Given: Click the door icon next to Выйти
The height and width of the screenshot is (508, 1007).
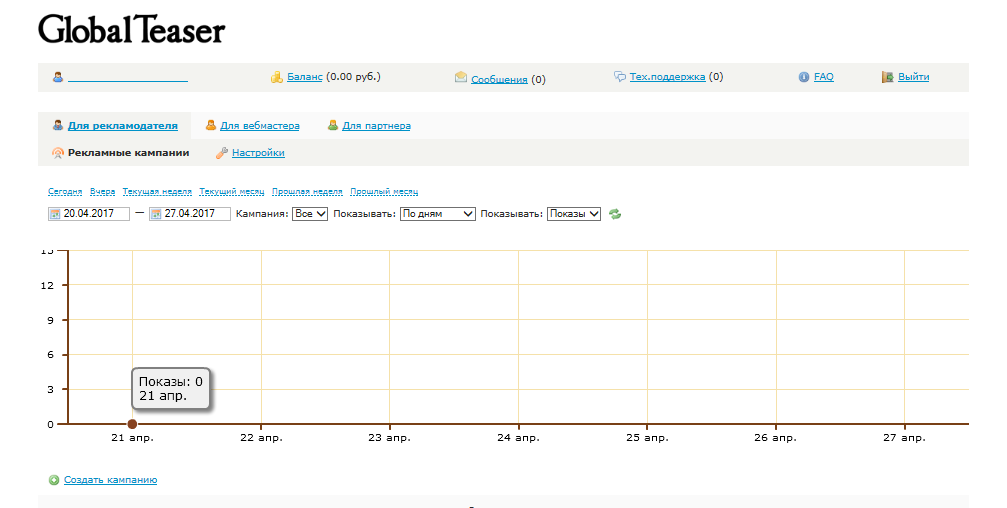Looking at the screenshot, I should (x=888, y=77).
